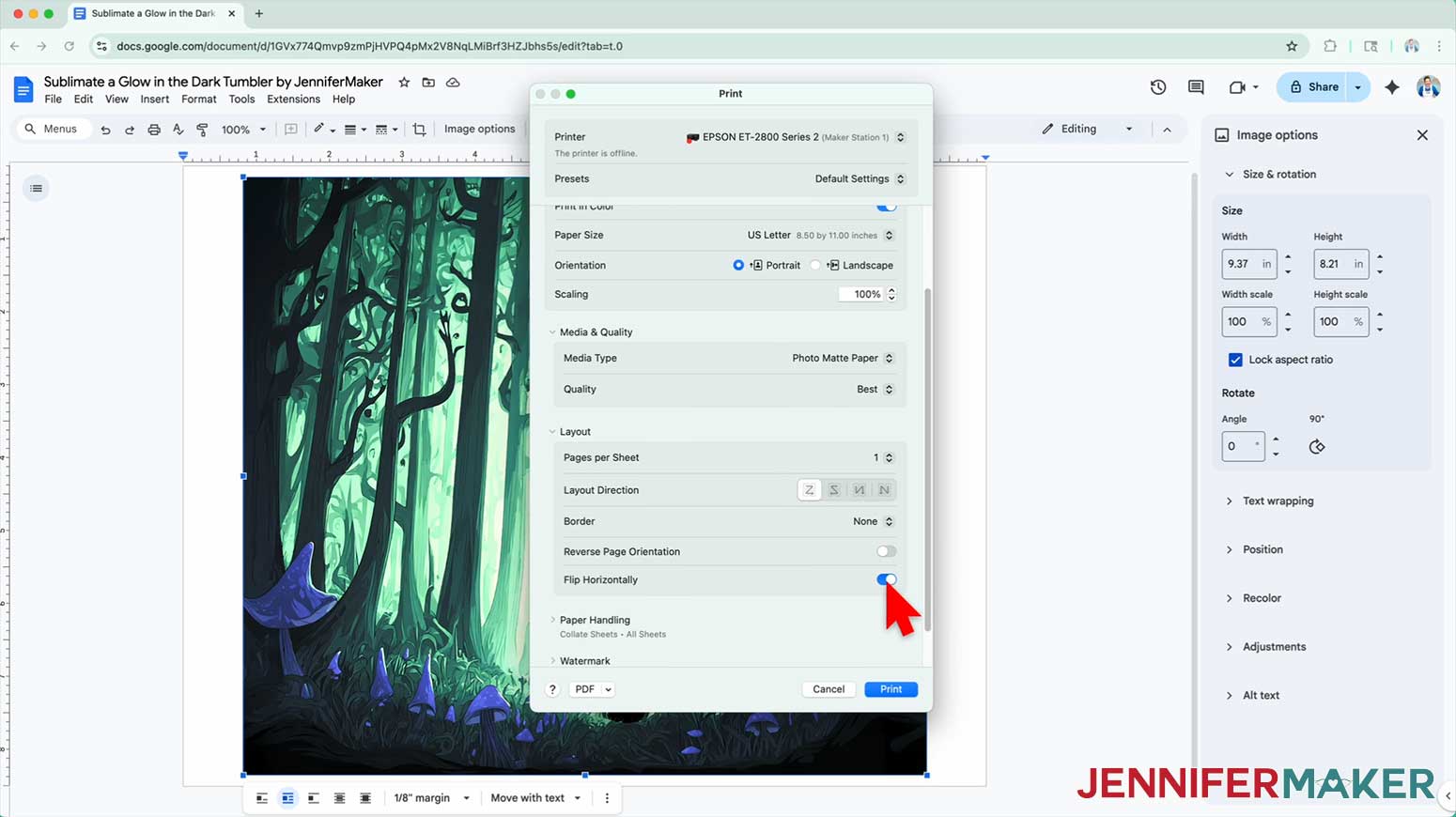Open the Extensions menu
This screenshot has height=817, width=1456.
click(x=293, y=100)
